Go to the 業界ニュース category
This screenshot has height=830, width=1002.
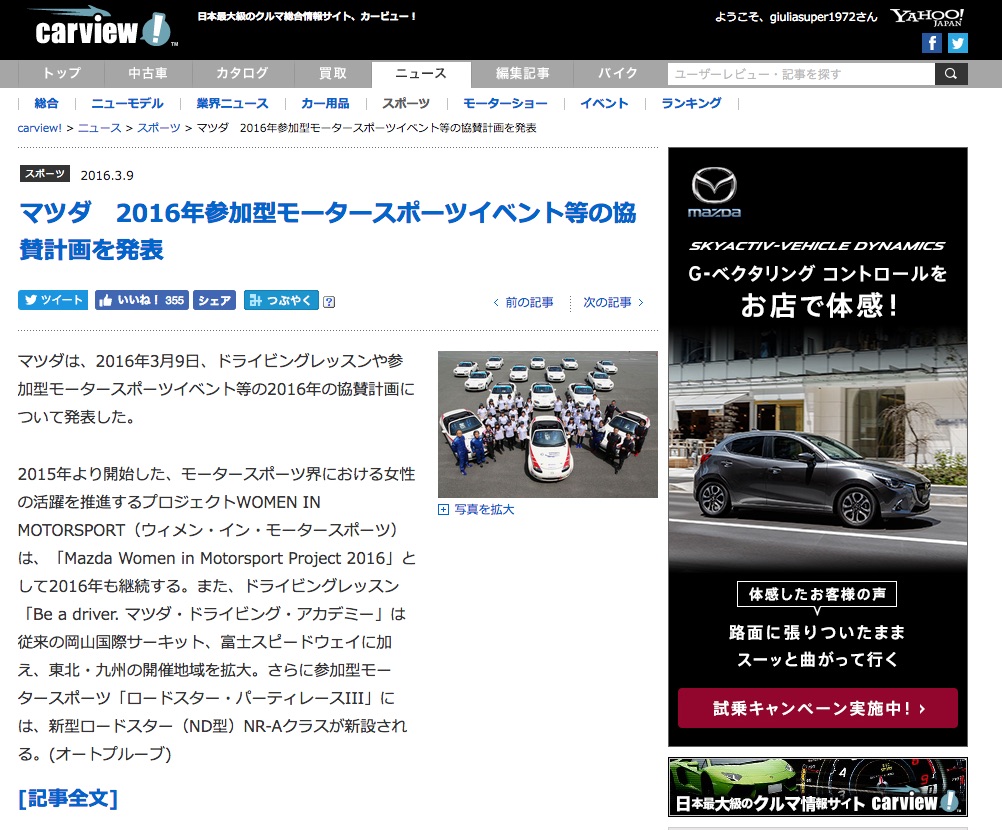233,104
